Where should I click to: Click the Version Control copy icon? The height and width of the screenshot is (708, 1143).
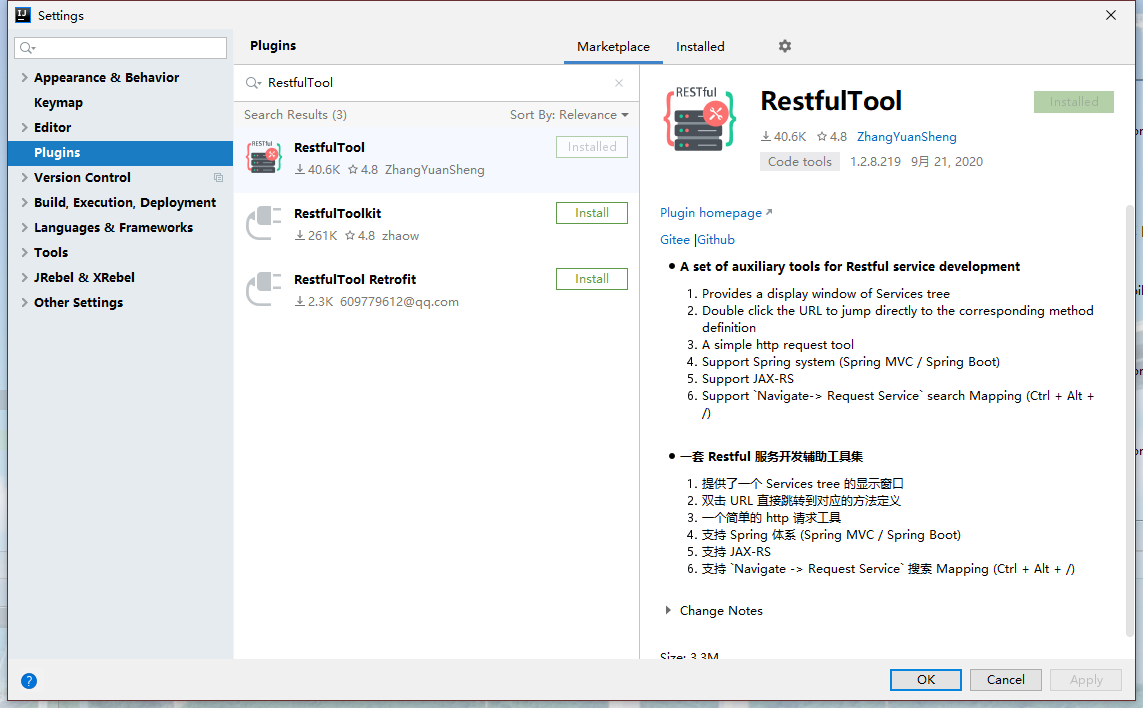[218, 178]
